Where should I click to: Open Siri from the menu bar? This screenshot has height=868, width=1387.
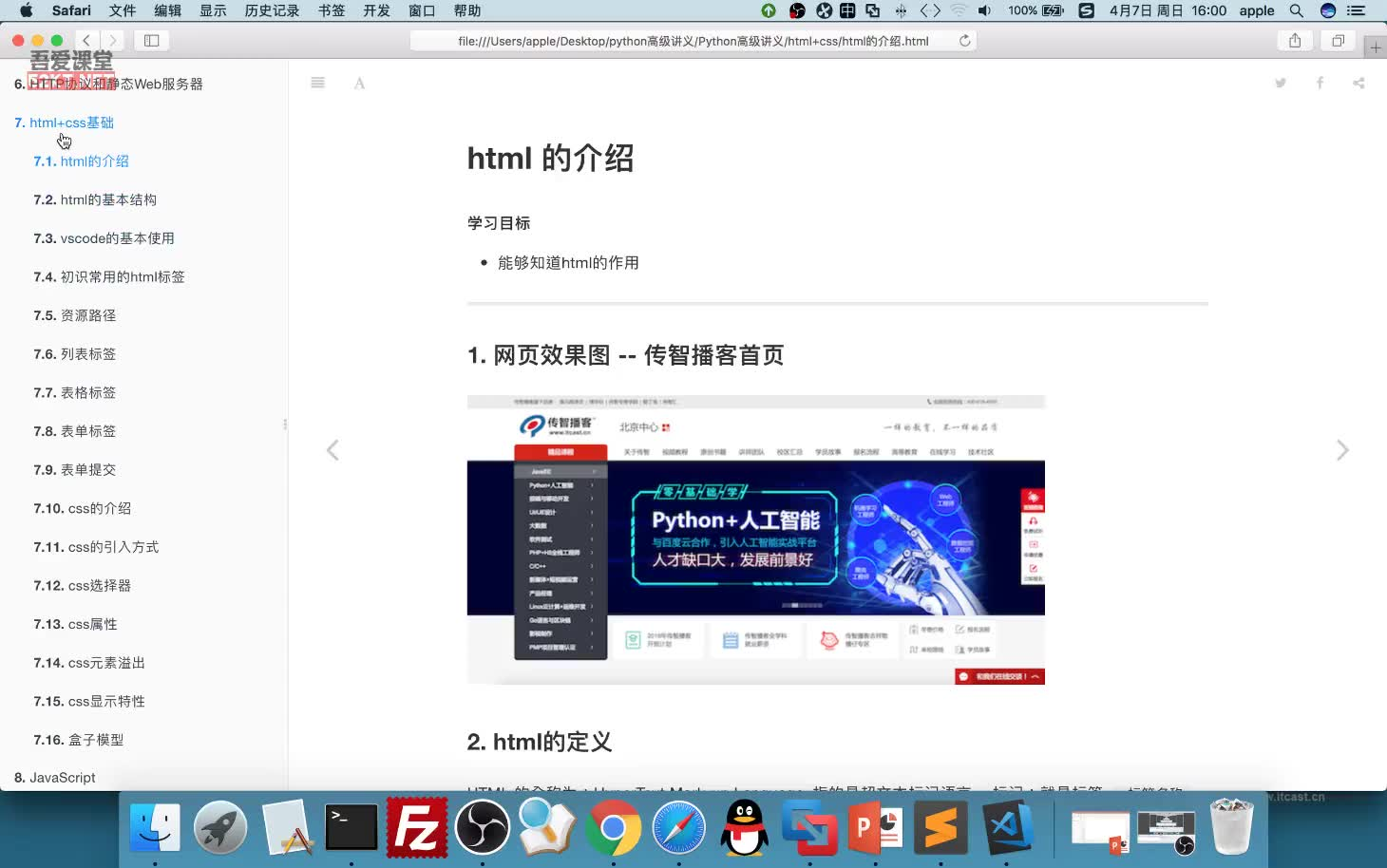coord(1327,10)
